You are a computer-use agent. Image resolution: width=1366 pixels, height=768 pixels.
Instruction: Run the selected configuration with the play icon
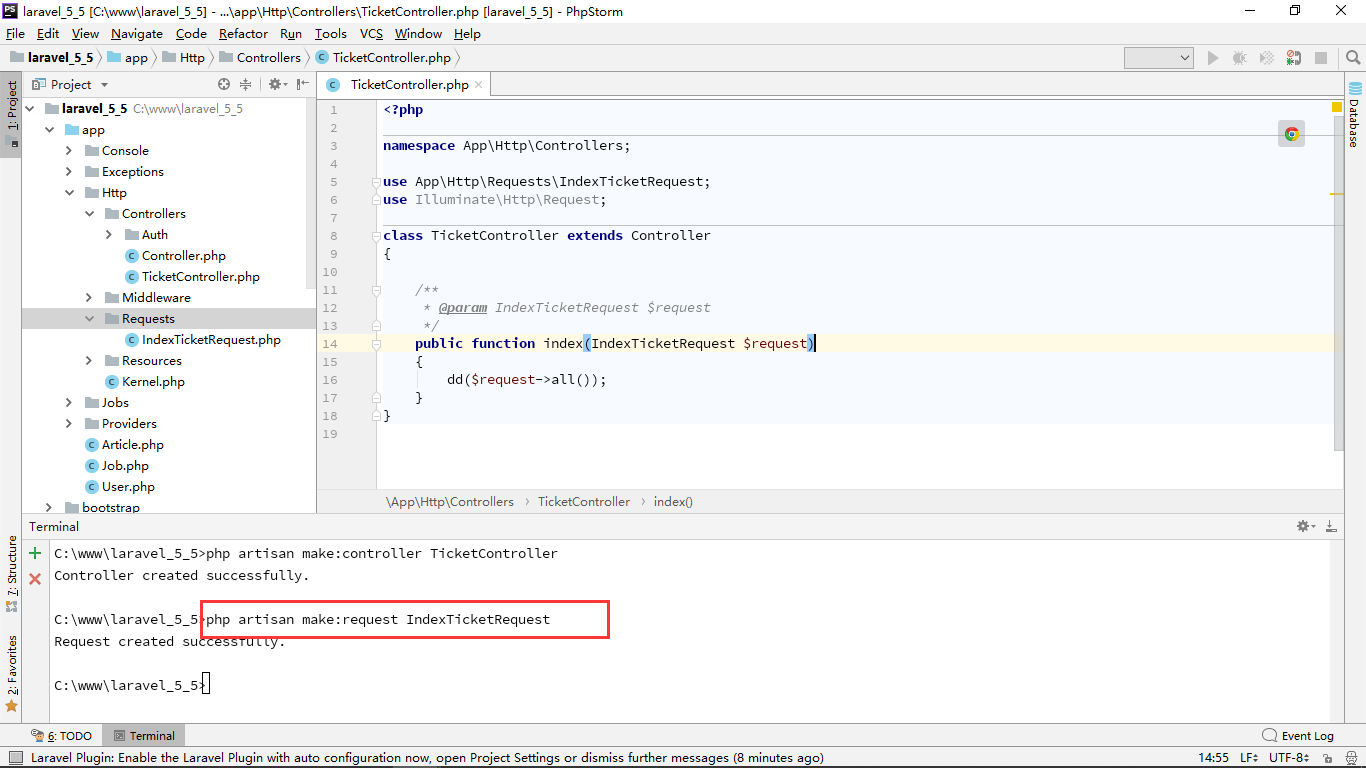(1213, 59)
